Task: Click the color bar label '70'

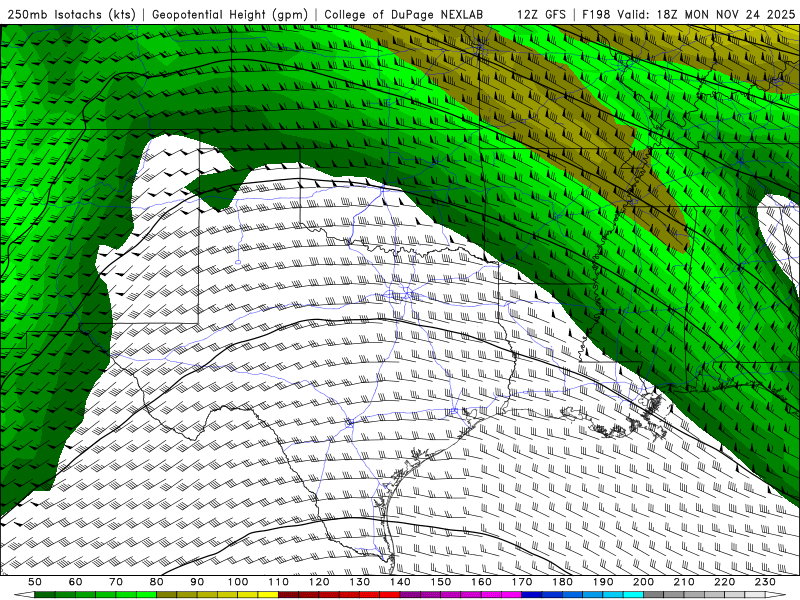Action: [116, 582]
